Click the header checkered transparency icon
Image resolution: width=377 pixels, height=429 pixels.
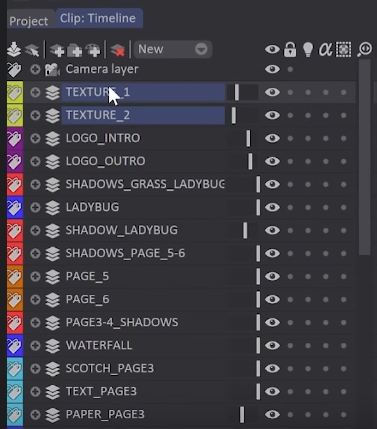pyautogui.click(x=344, y=49)
